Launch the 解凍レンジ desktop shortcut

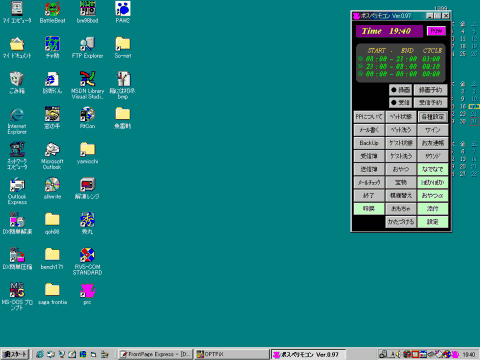87,188
